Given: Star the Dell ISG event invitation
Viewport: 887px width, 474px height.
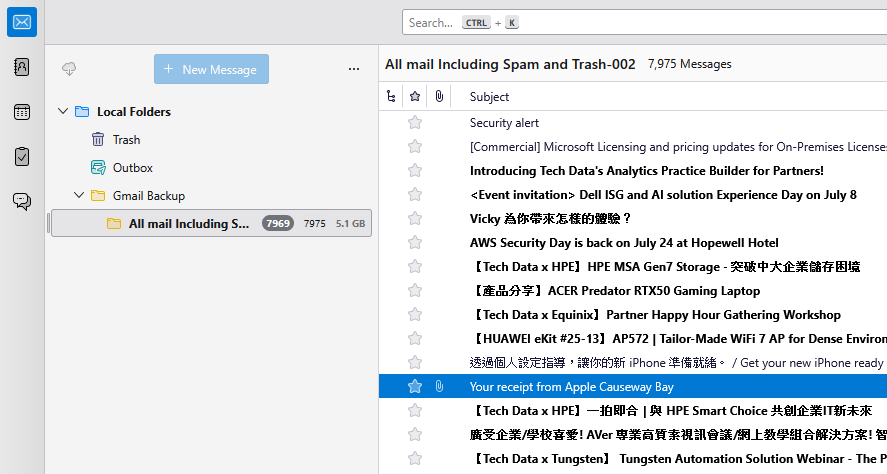Looking at the screenshot, I should tap(415, 195).
